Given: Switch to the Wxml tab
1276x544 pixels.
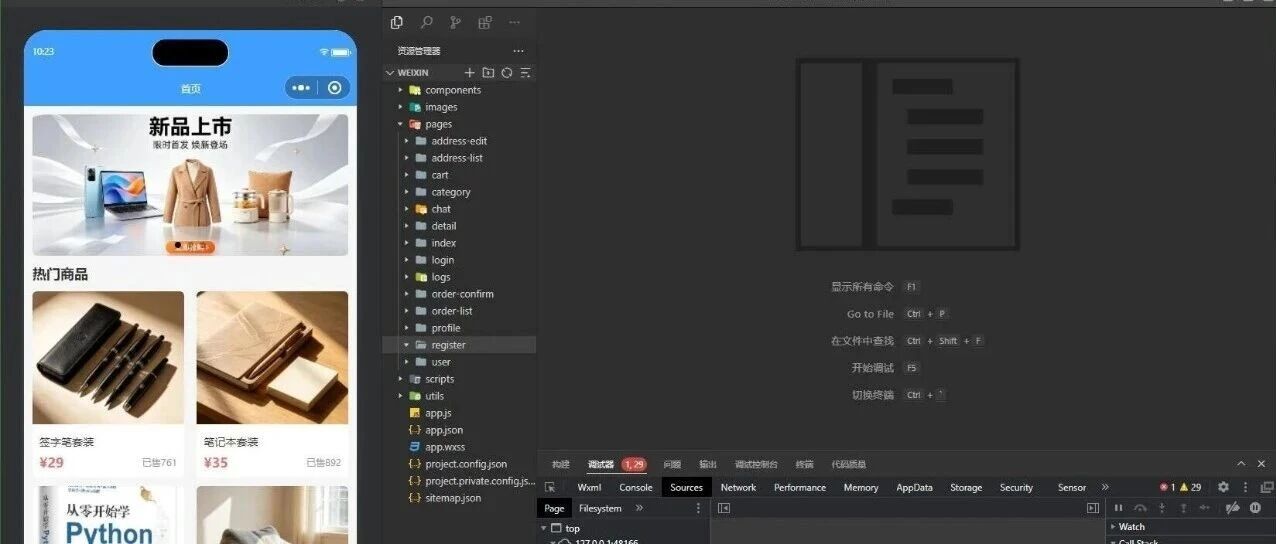Looking at the screenshot, I should (589, 487).
